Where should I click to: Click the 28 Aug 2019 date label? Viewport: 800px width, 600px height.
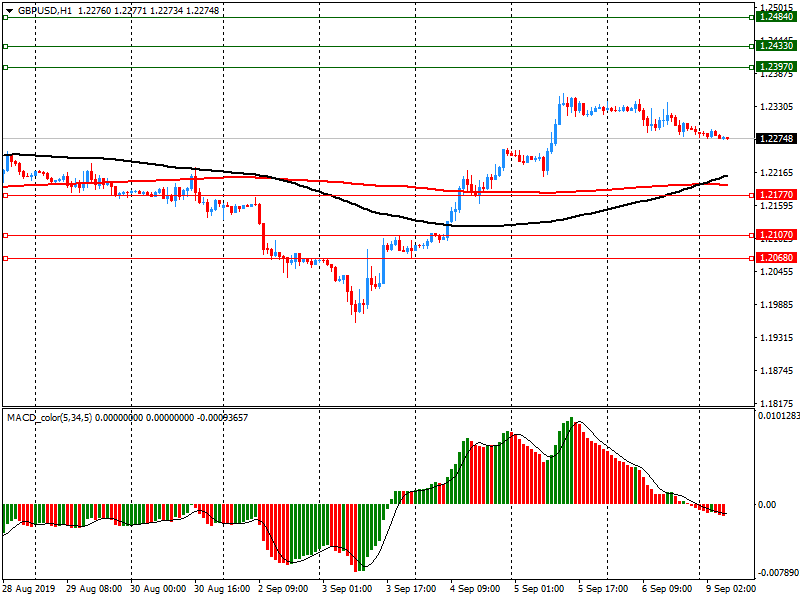29,589
